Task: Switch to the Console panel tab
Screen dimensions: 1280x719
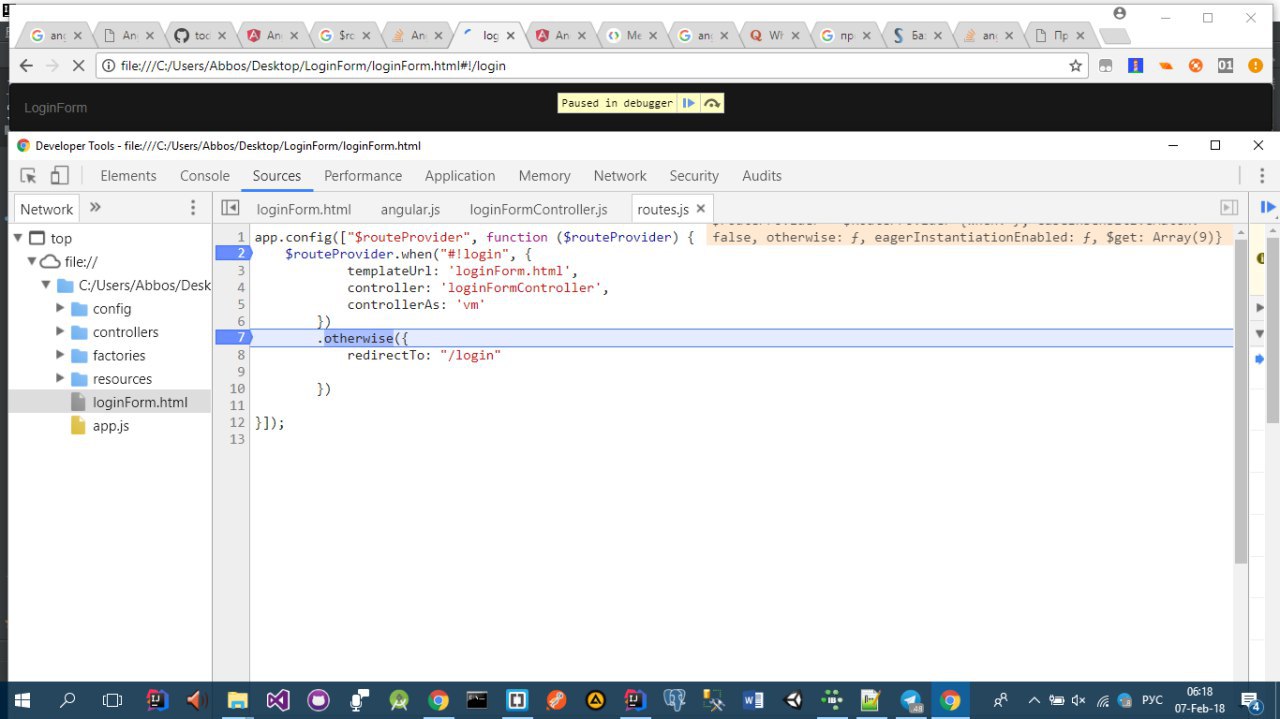Action: 204,176
